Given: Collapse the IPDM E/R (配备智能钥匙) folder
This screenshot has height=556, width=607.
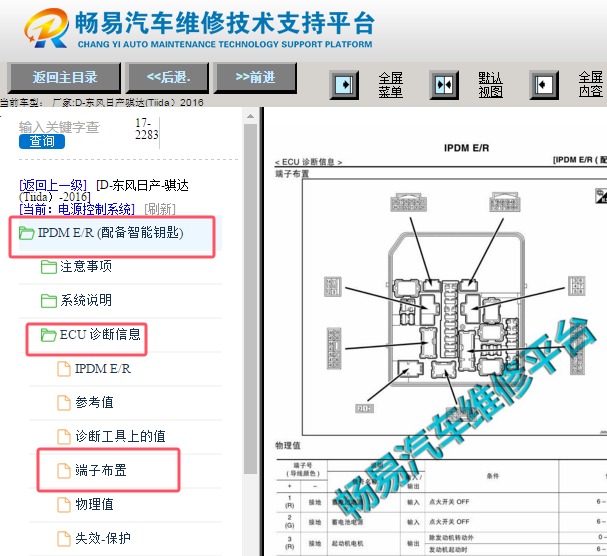Looking at the screenshot, I should coord(110,233).
